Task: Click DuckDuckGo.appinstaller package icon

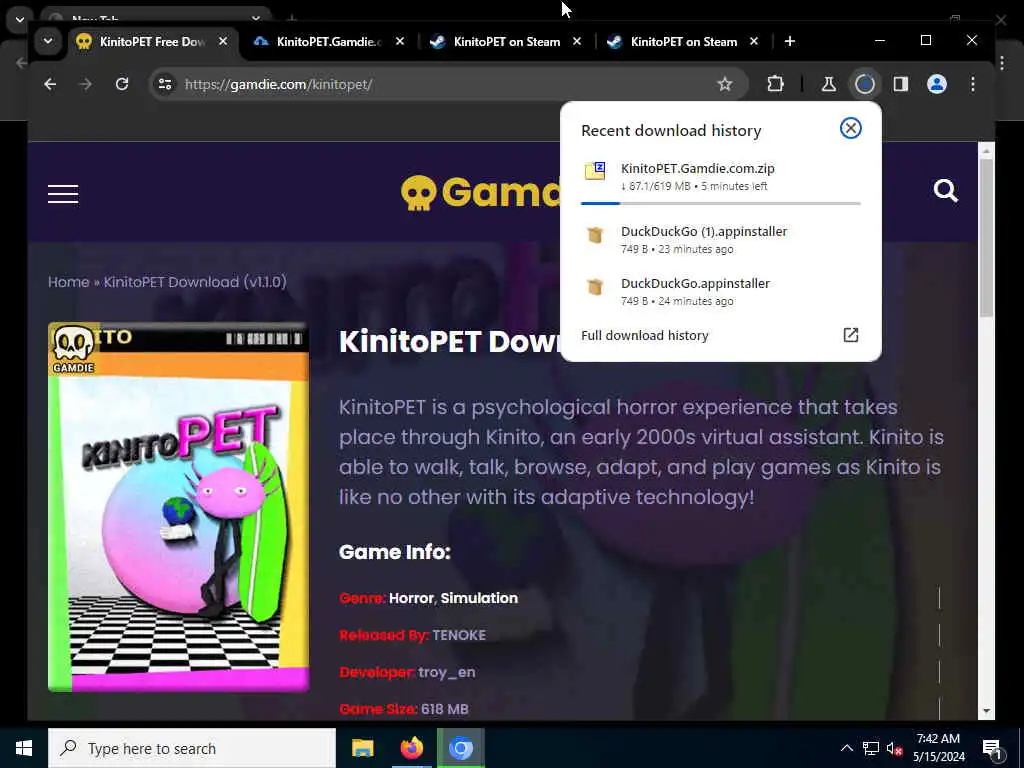Action: pyautogui.click(x=595, y=286)
